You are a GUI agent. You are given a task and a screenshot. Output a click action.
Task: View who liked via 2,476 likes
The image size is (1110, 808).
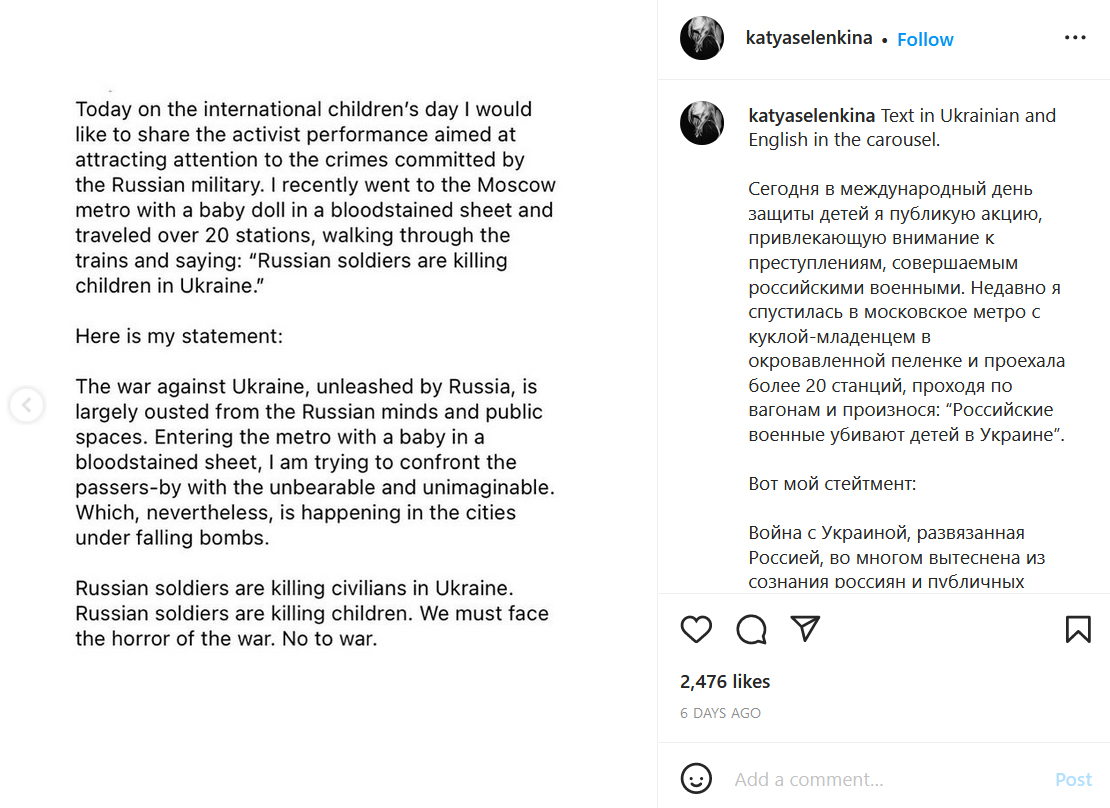coord(725,682)
